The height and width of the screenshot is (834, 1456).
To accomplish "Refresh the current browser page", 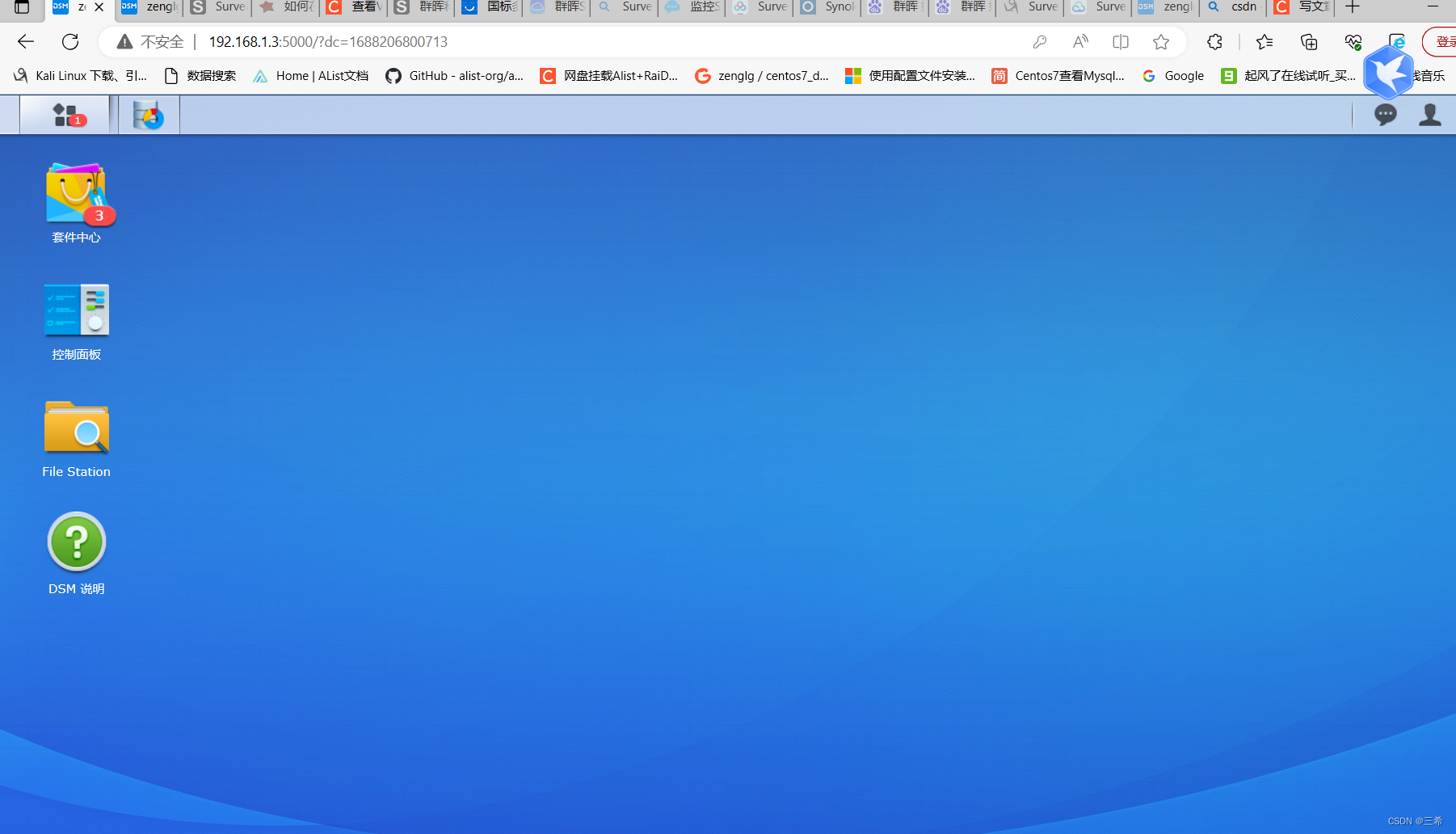I will click(x=70, y=42).
